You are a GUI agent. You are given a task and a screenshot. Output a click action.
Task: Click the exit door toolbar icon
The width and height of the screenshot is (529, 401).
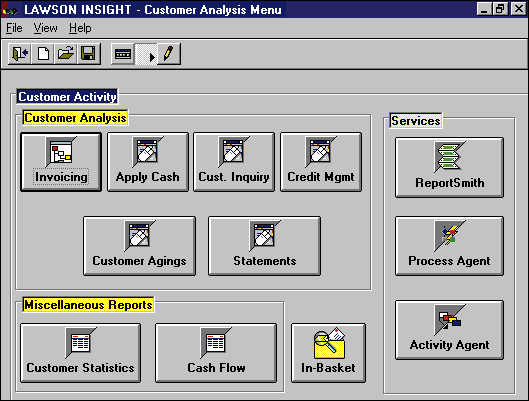[20, 54]
